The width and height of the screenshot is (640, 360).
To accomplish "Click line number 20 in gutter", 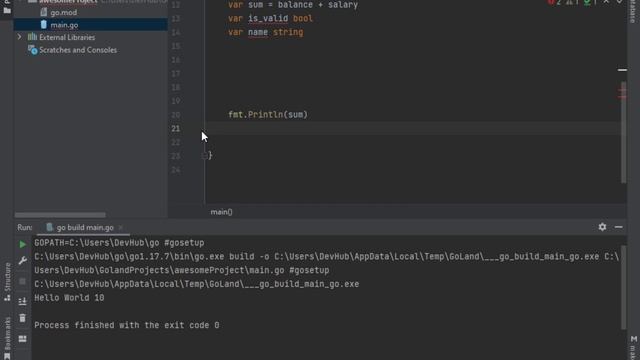I will coord(176,115).
